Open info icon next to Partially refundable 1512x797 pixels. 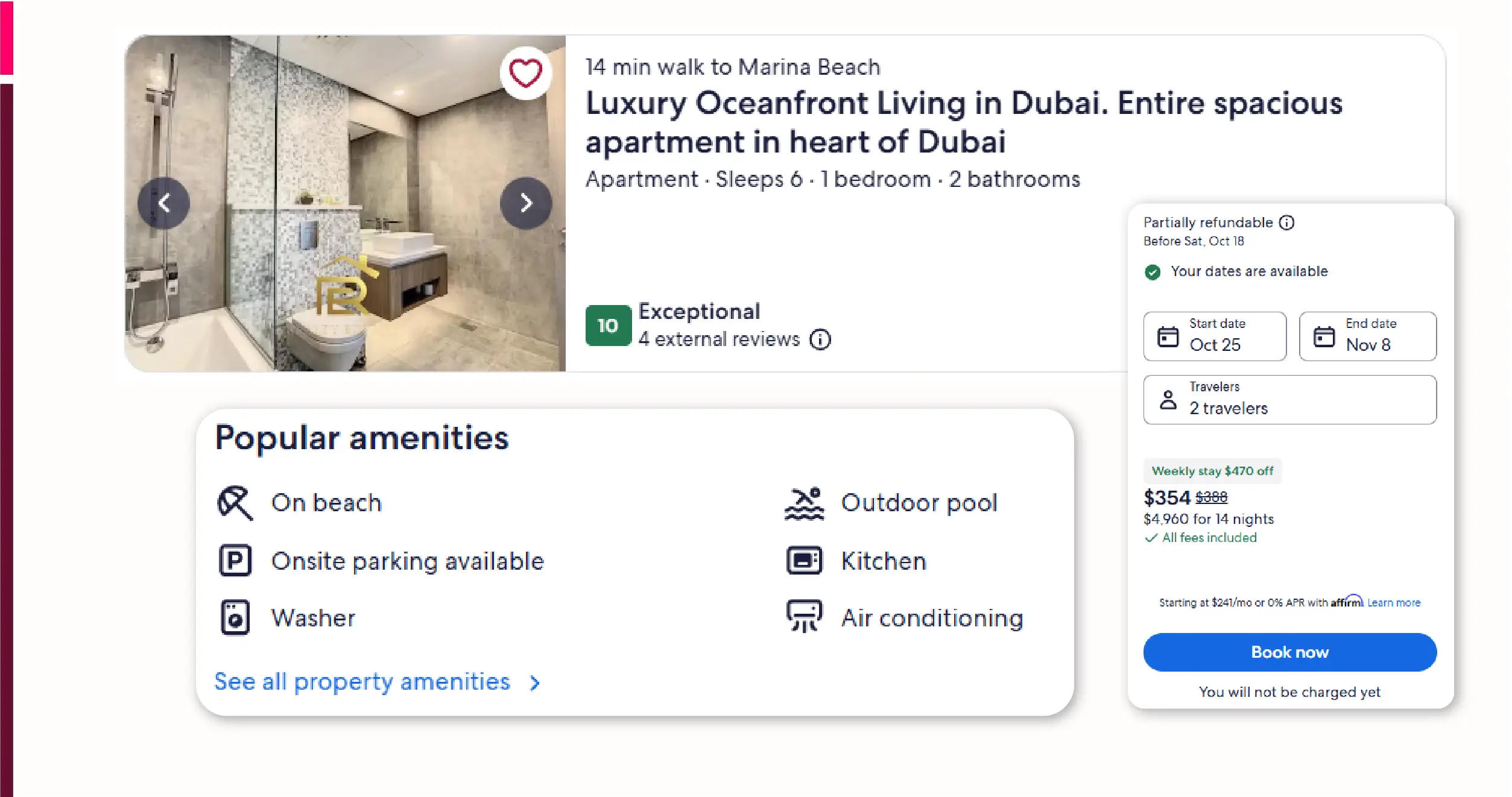pyautogui.click(x=1286, y=222)
